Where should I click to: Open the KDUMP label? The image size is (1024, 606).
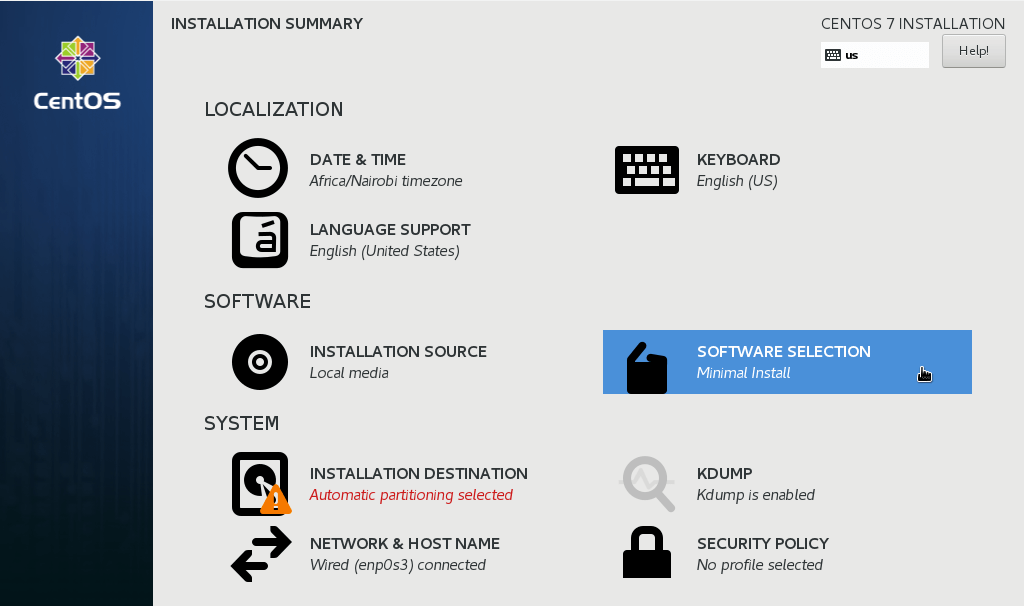coord(725,473)
